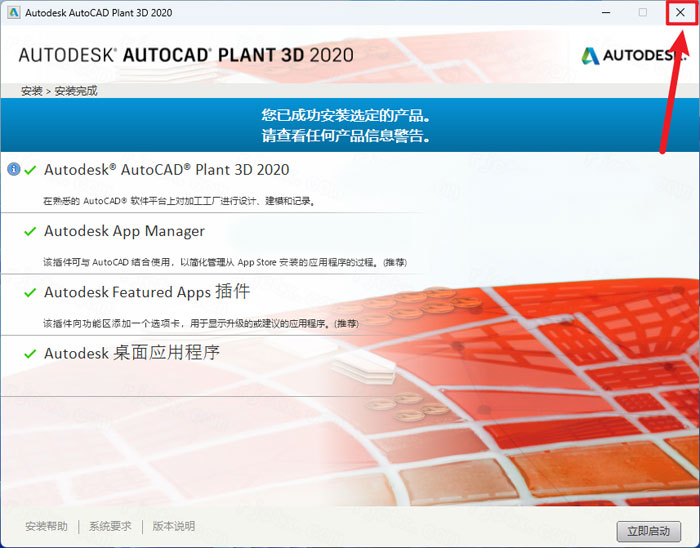Click the green checkmark next to Autodesk 桌面应用程序
The height and width of the screenshot is (548, 700).
pos(30,353)
